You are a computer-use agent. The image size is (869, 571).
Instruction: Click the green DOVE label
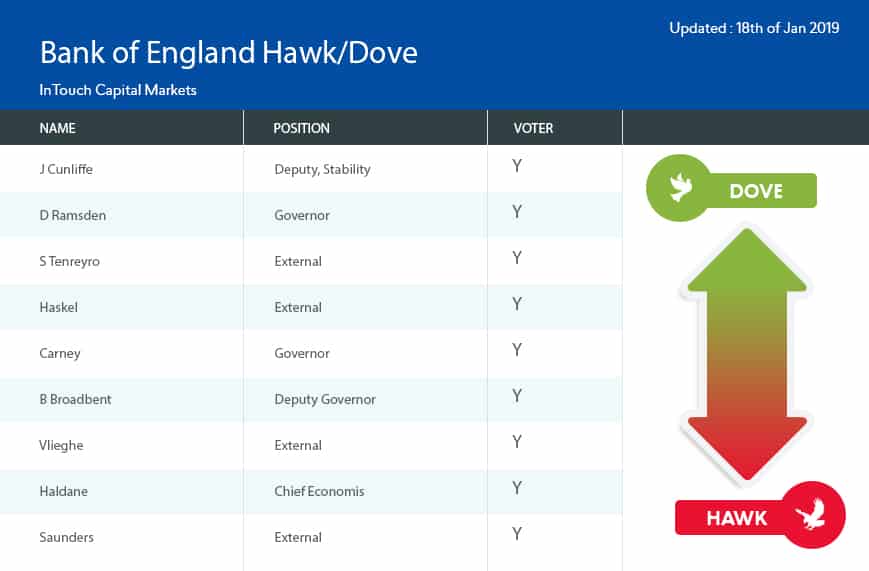pos(756,190)
